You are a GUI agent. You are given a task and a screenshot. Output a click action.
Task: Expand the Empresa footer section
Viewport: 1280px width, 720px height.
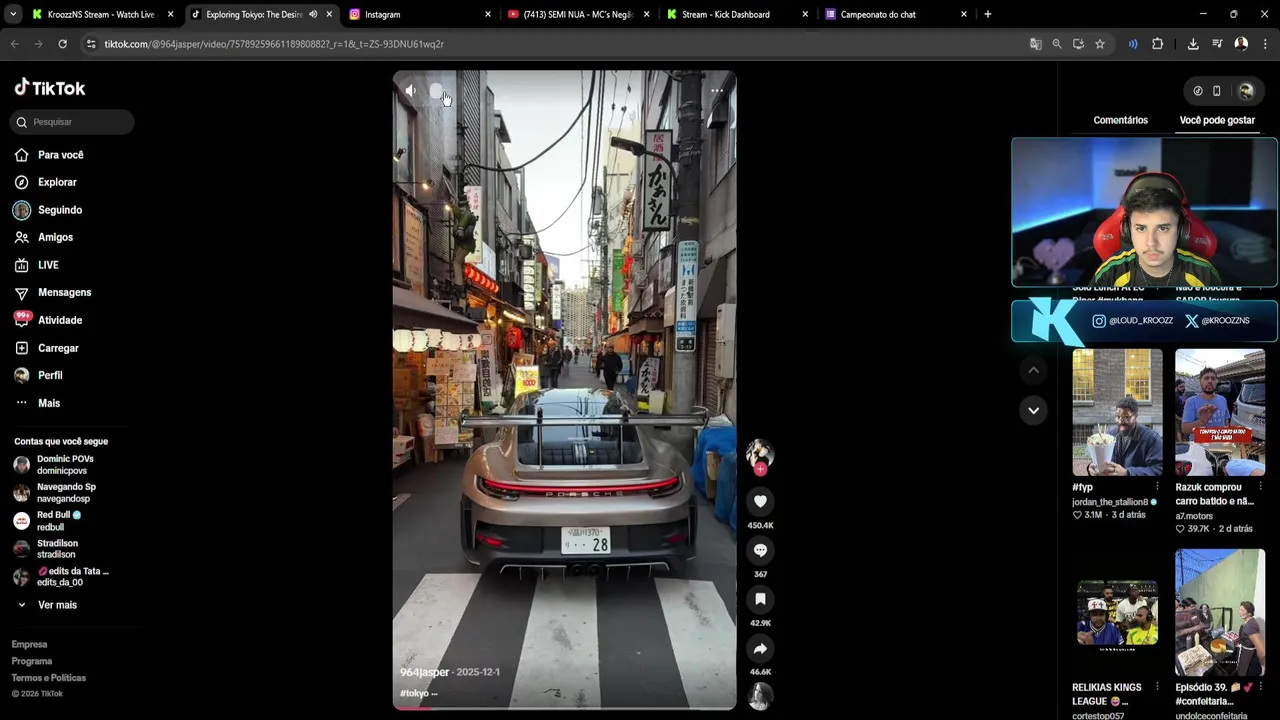coord(29,644)
